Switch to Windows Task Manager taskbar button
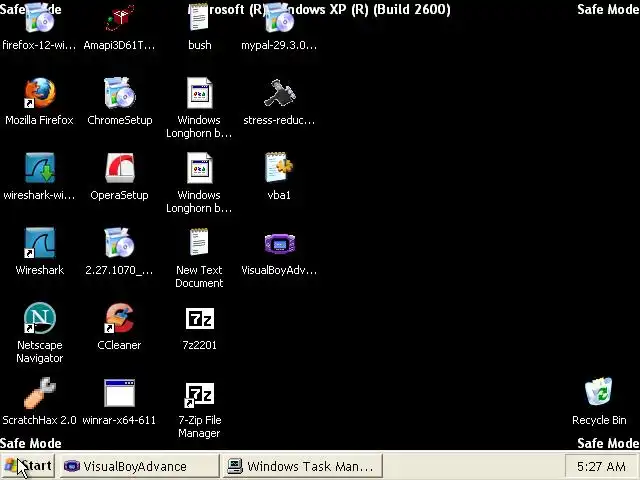This screenshot has width=640, height=480. coord(302,466)
